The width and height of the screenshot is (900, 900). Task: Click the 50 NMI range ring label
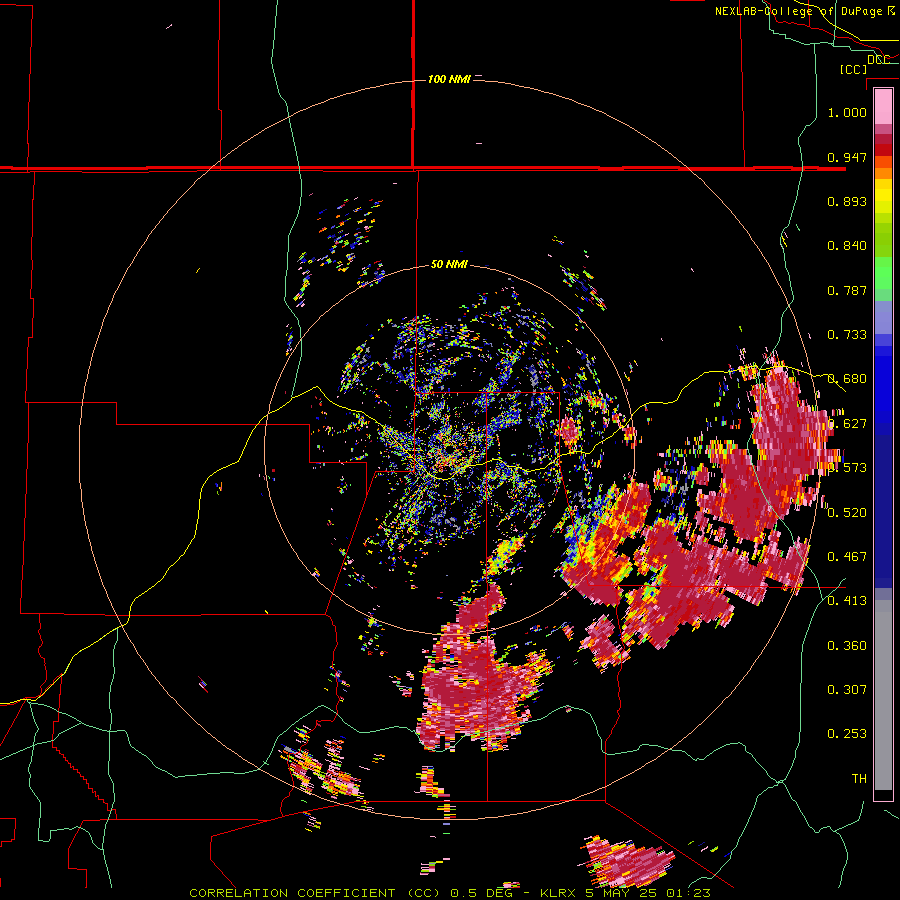(x=449, y=264)
